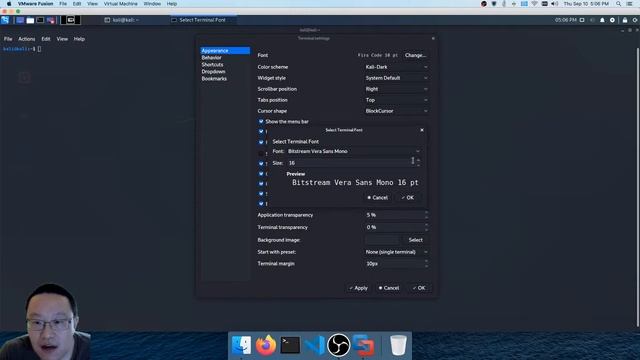Screen dimensions: 640x360
Task: Click the volume icon in the macOS menu bar
Action: tap(554, 4)
